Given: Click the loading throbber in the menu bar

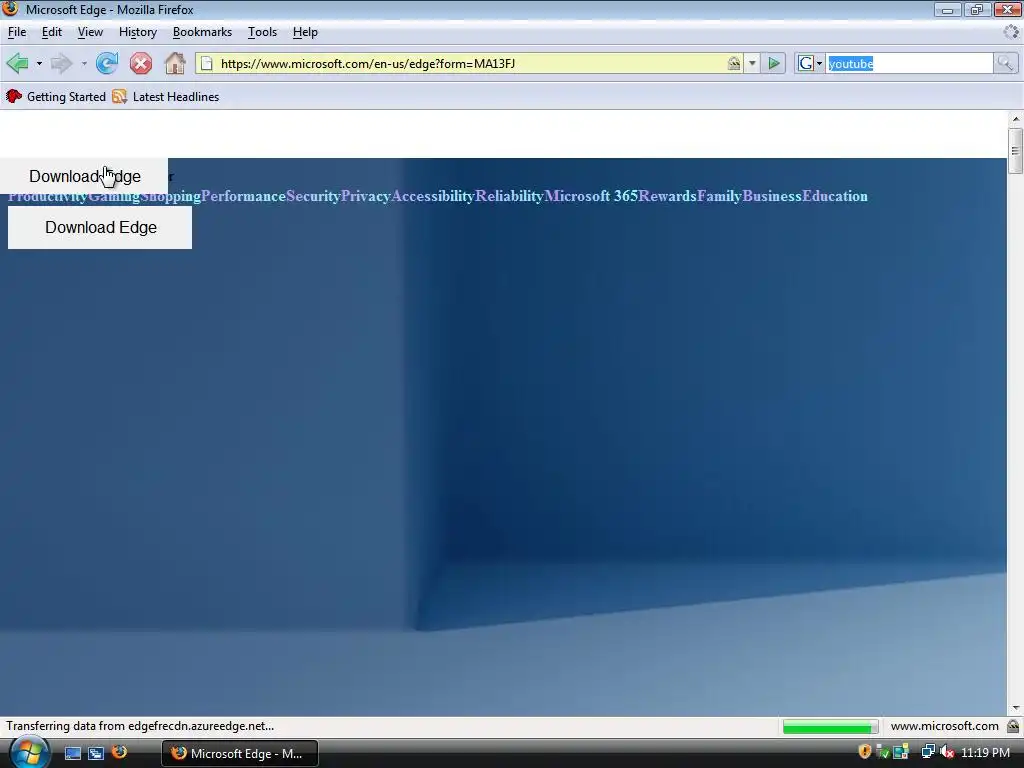Looking at the screenshot, I should point(1011,31).
